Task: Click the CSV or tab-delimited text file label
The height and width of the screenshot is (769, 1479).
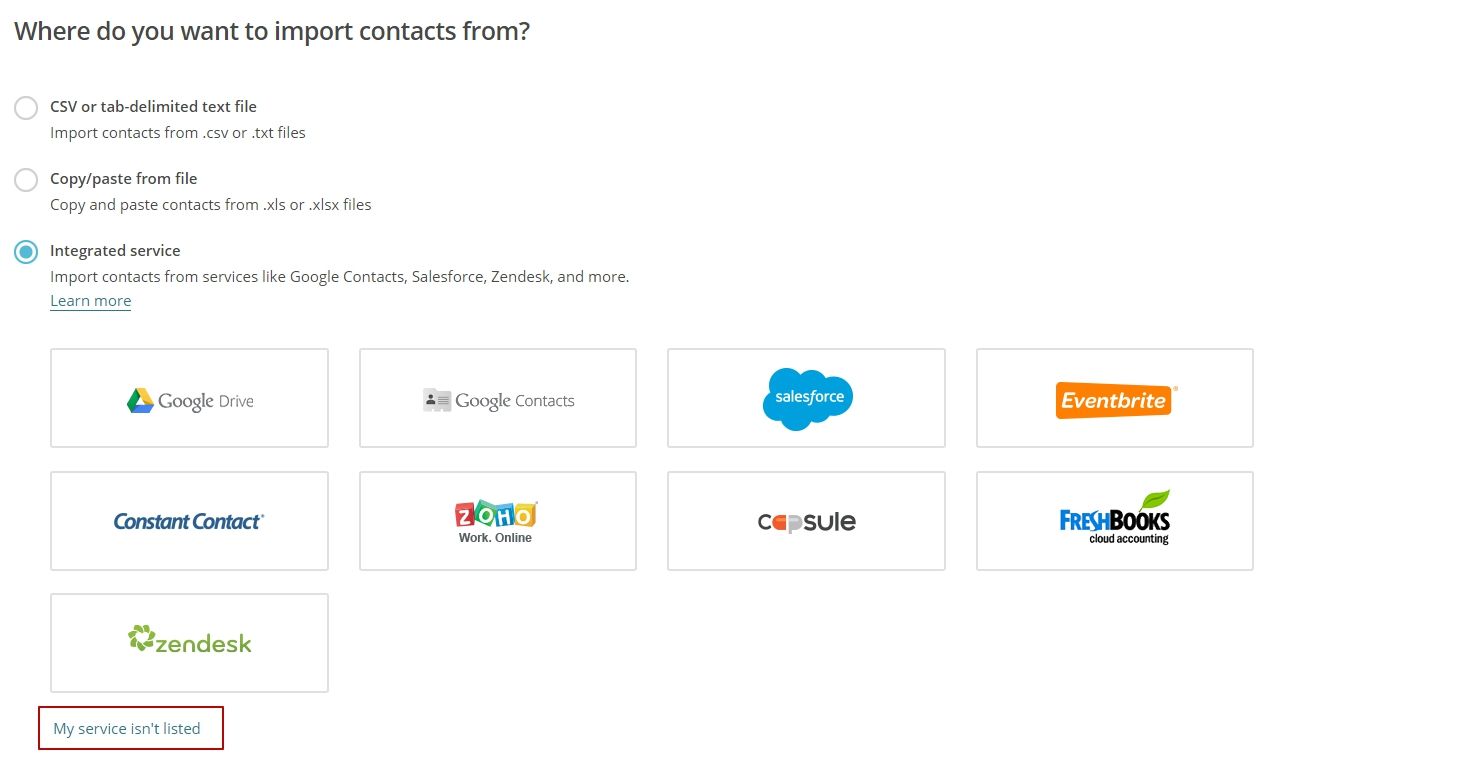Action: click(x=153, y=106)
